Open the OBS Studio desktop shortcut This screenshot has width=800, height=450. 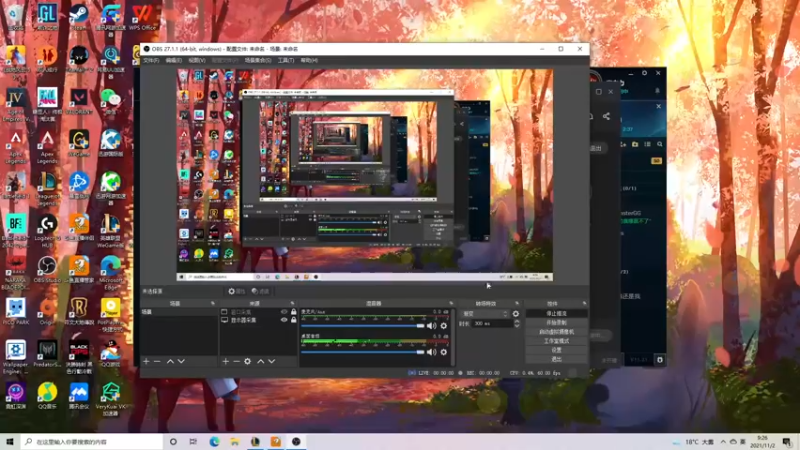[x=47, y=270]
